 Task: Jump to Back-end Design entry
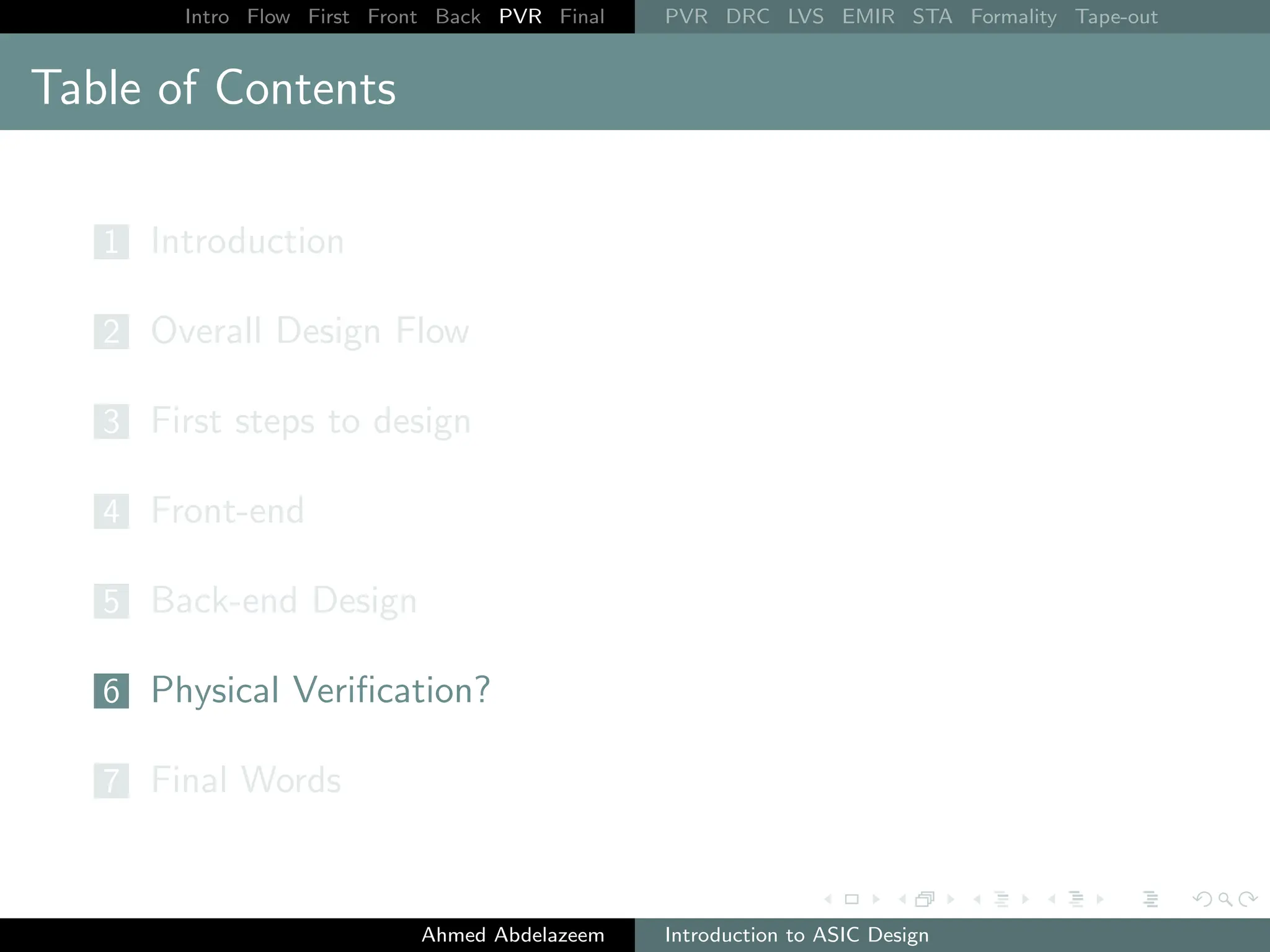[x=284, y=601]
